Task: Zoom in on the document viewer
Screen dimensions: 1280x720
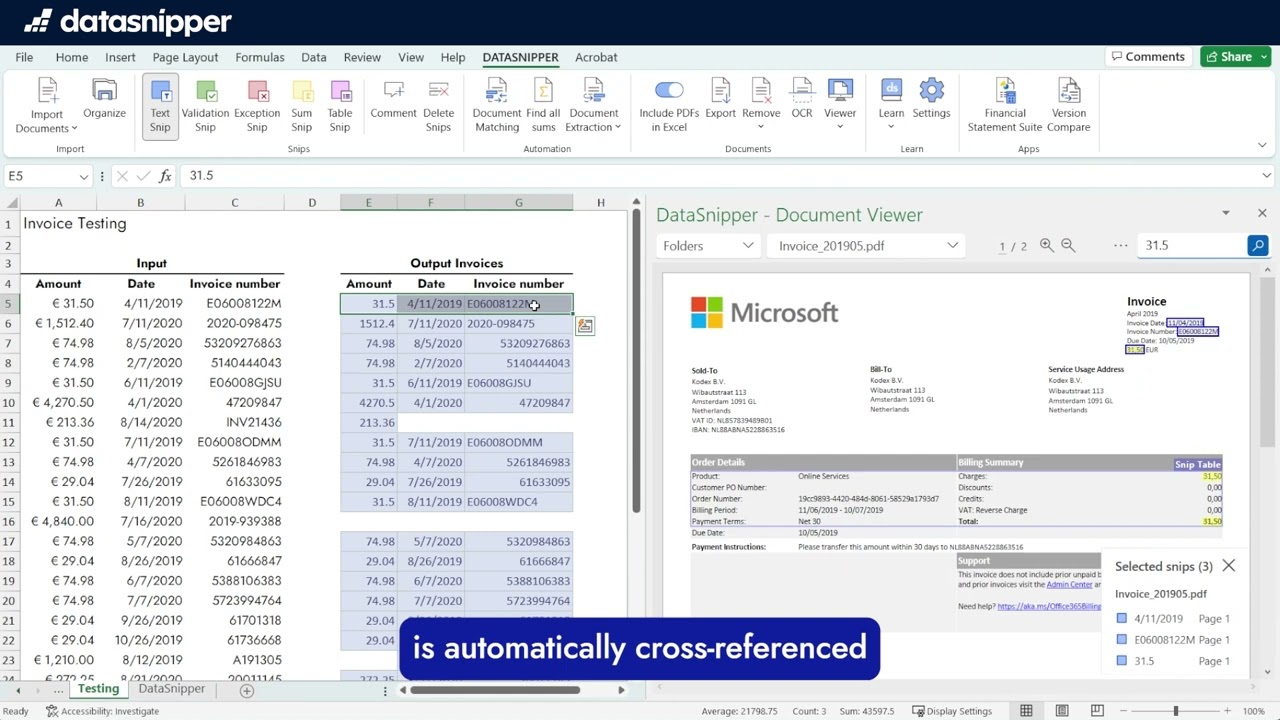Action: (1046, 245)
